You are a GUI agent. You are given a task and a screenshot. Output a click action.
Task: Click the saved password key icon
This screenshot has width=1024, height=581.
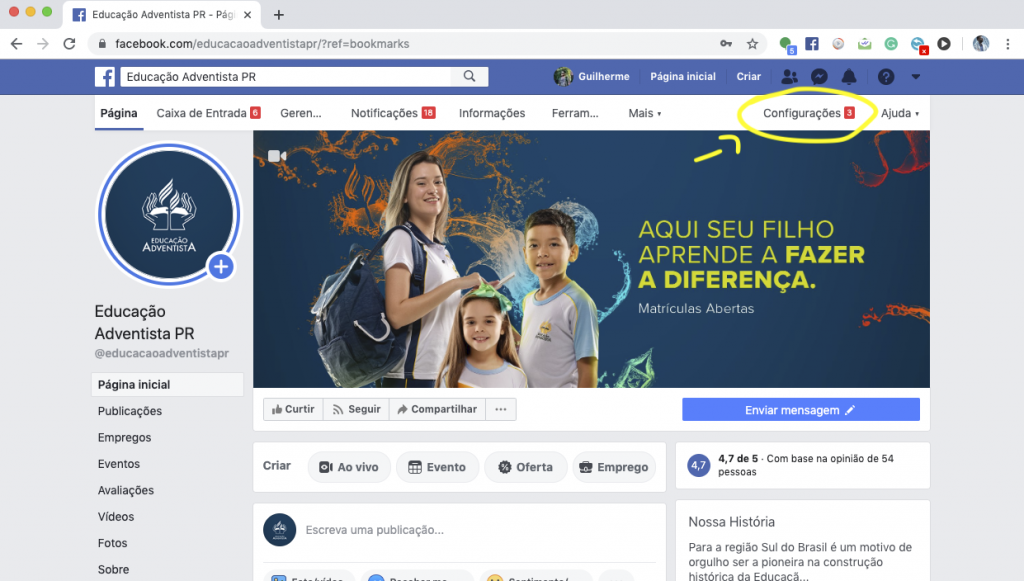tap(726, 44)
